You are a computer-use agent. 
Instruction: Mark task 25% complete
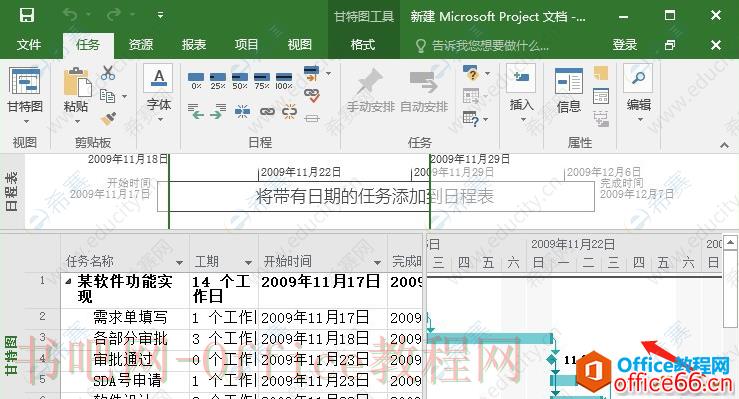[218, 81]
